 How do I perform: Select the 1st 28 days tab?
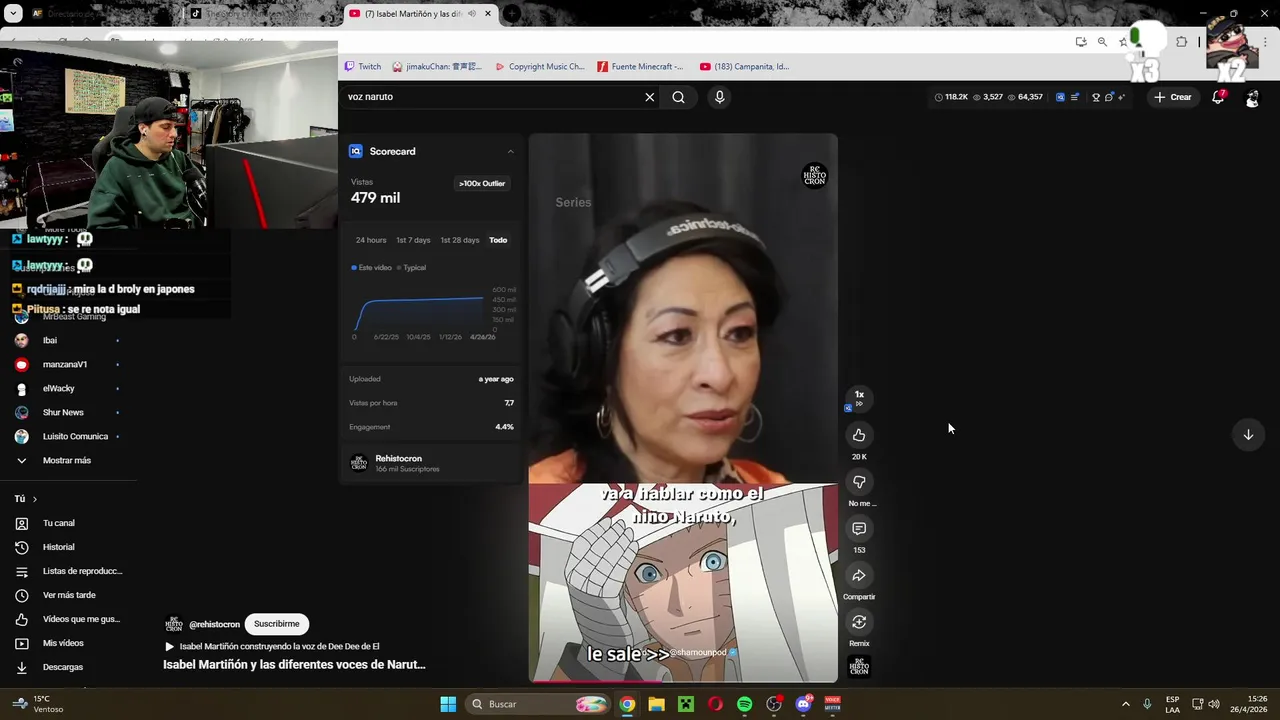click(x=460, y=240)
